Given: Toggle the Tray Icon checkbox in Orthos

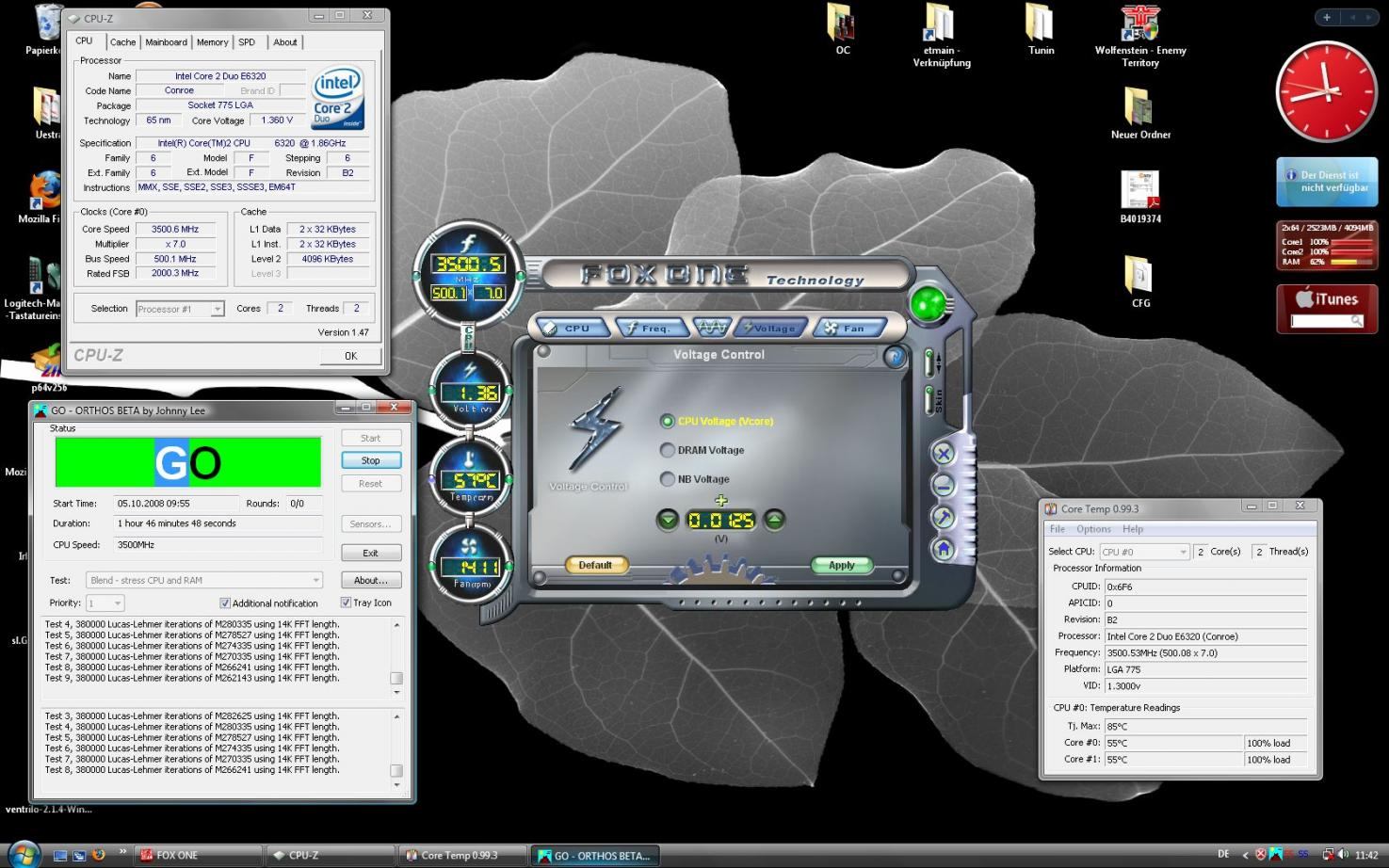Looking at the screenshot, I should pos(346,603).
